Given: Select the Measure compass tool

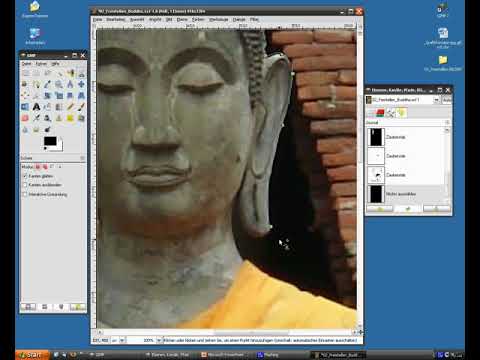Looking at the screenshot, I should (70, 84).
